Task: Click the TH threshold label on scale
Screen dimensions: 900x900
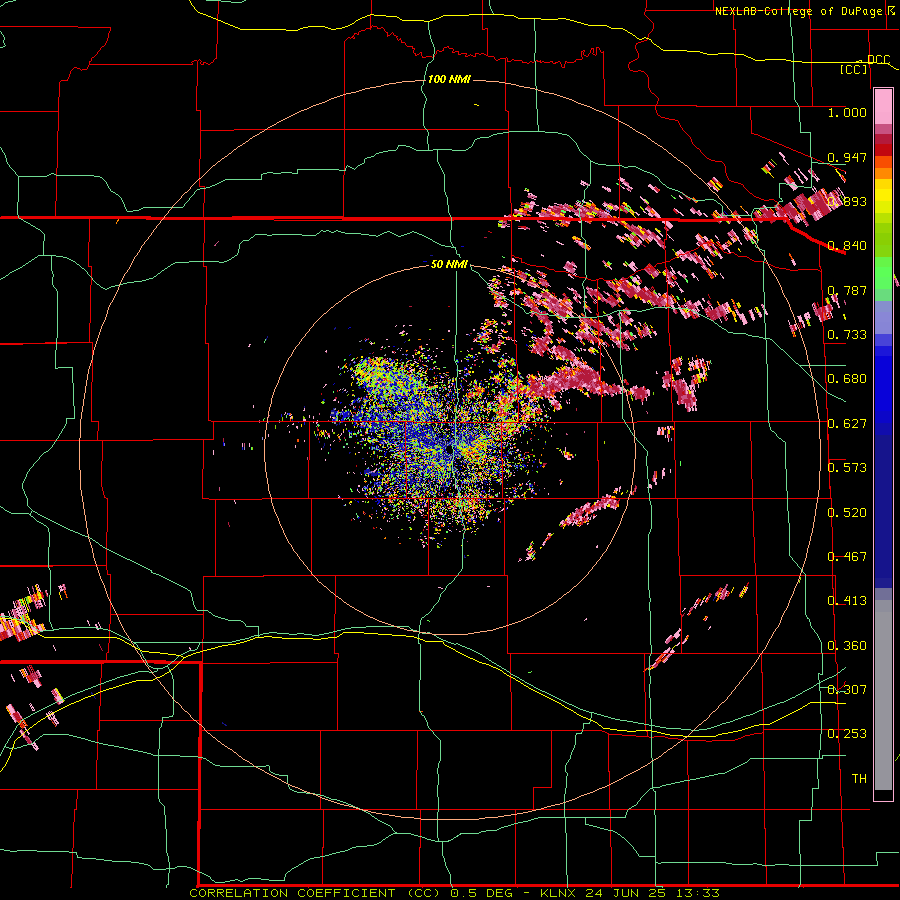Action: tap(859, 779)
